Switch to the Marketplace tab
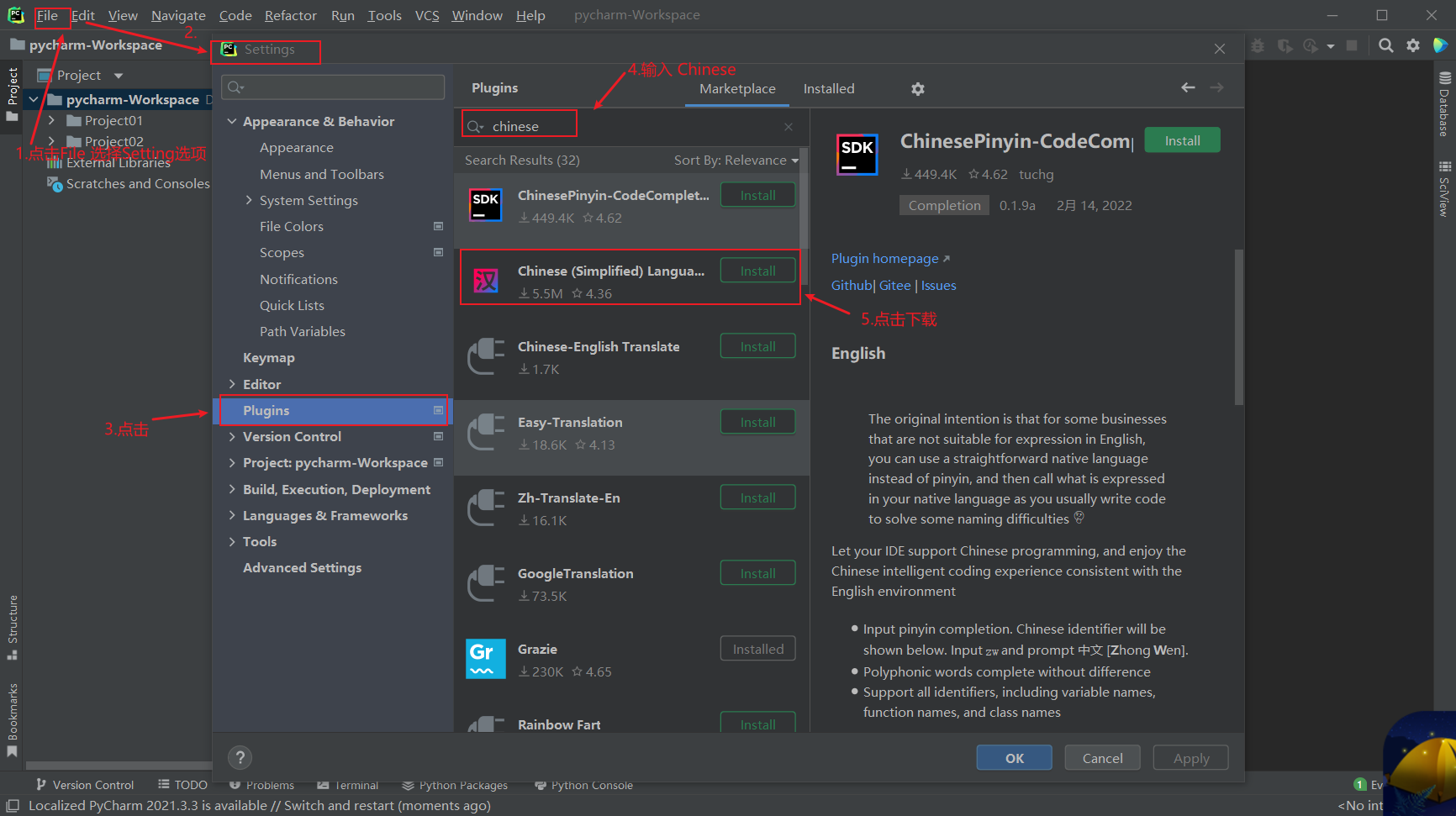The image size is (1456, 816). (737, 89)
